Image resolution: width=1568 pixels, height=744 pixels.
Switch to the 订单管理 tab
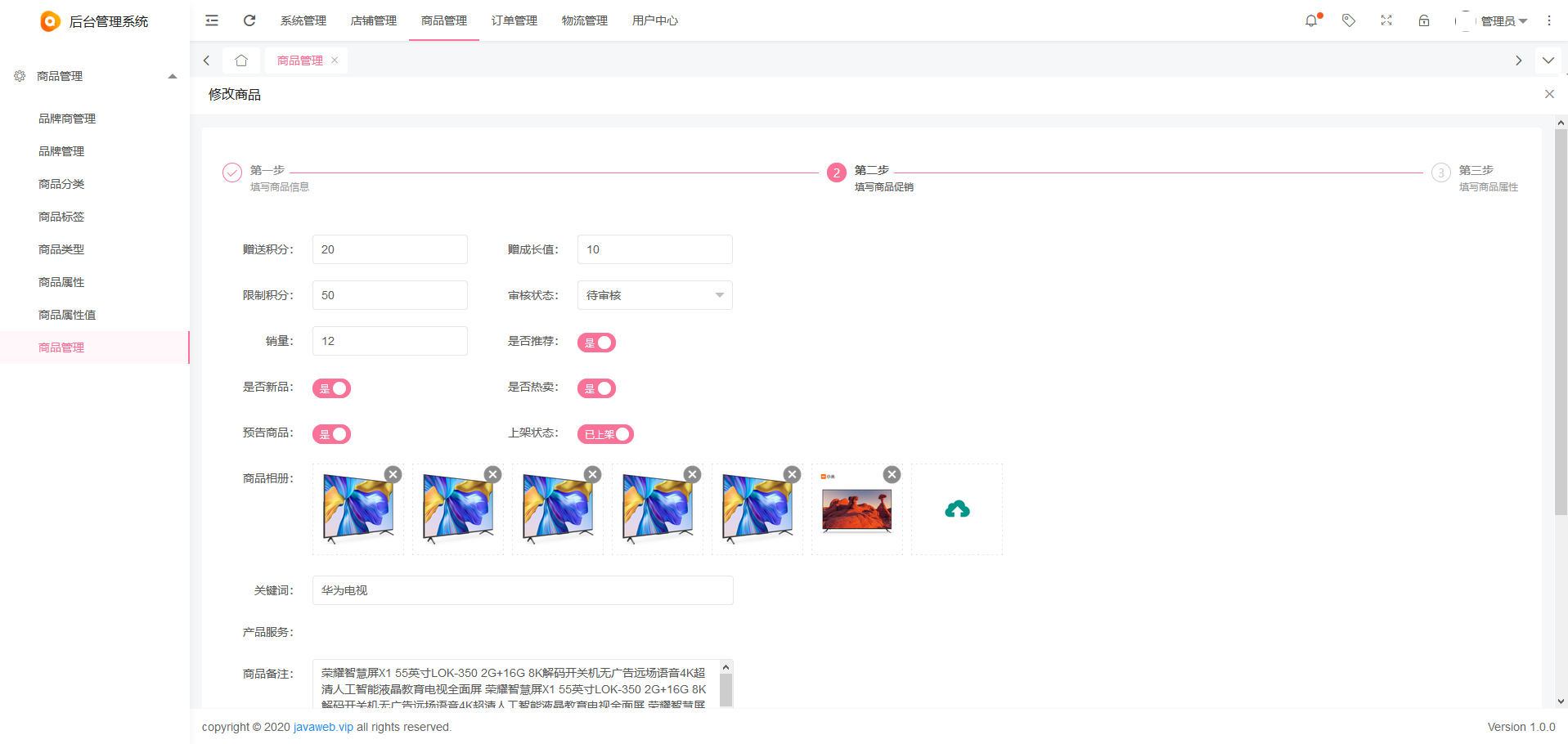click(x=514, y=20)
